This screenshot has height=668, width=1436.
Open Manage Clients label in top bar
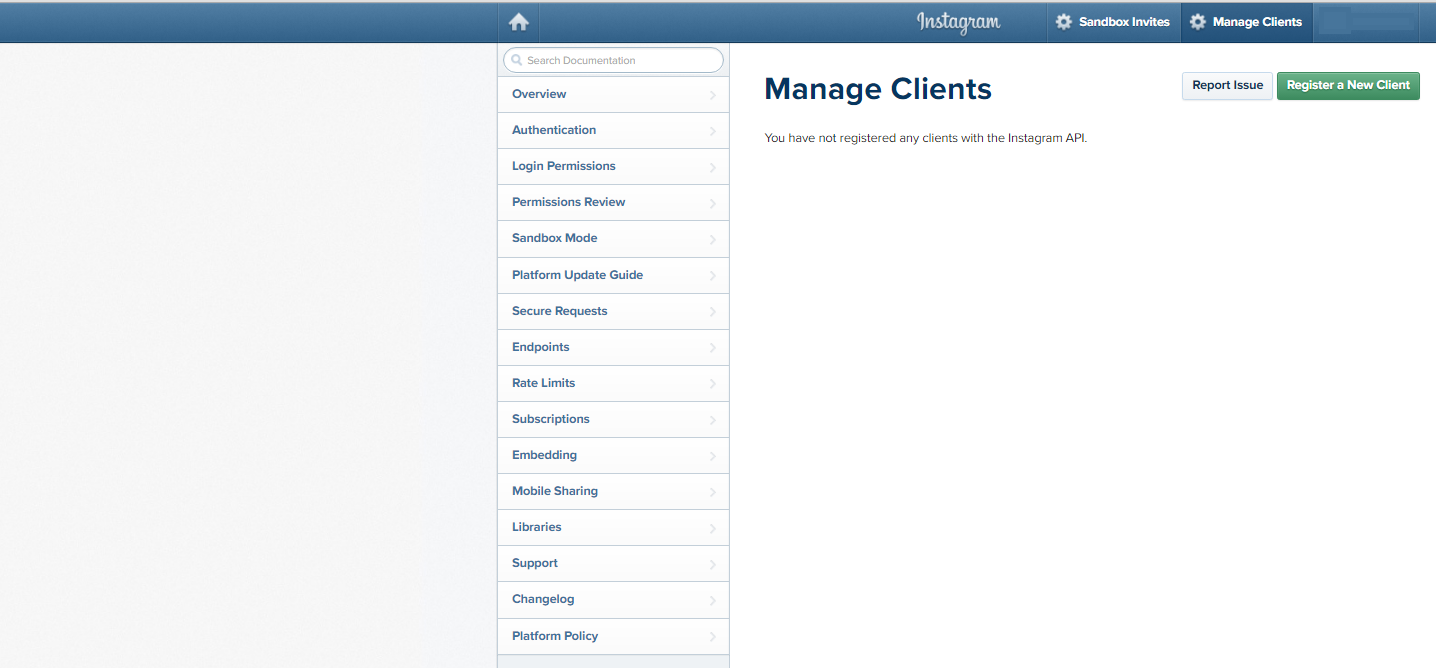pos(1257,22)
